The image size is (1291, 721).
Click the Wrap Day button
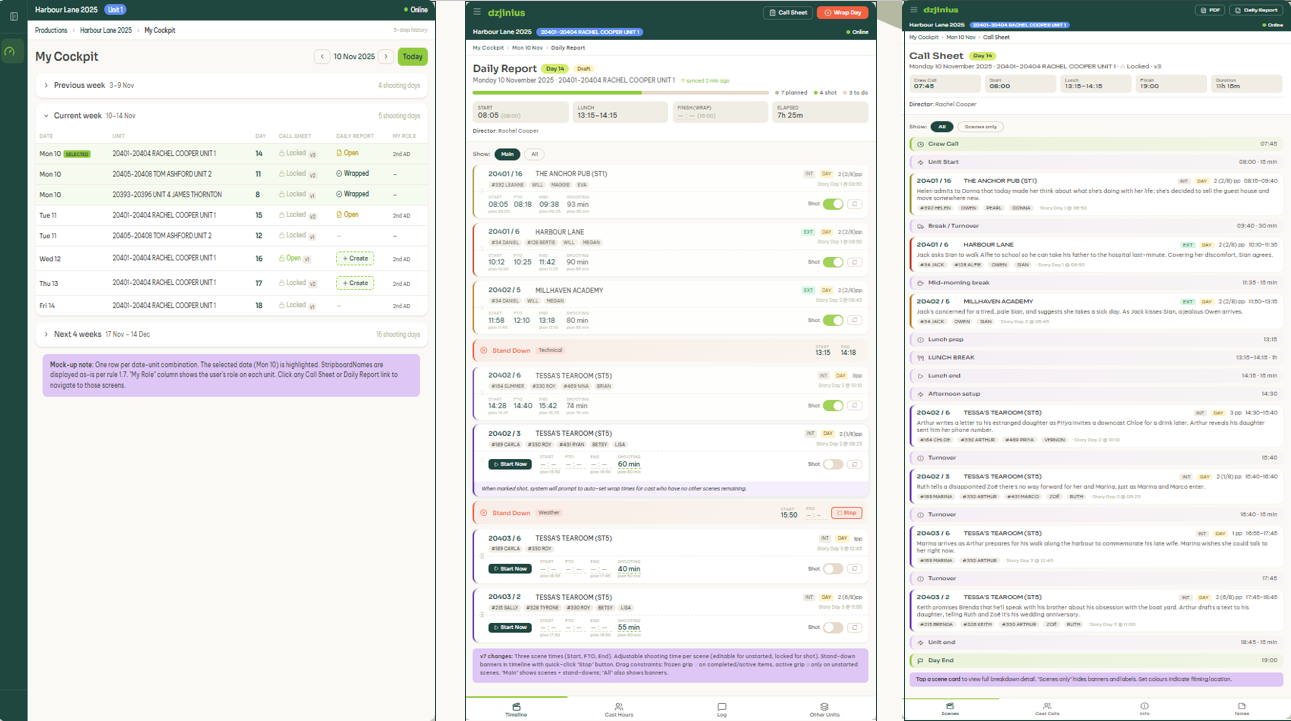tap(842, 13)
